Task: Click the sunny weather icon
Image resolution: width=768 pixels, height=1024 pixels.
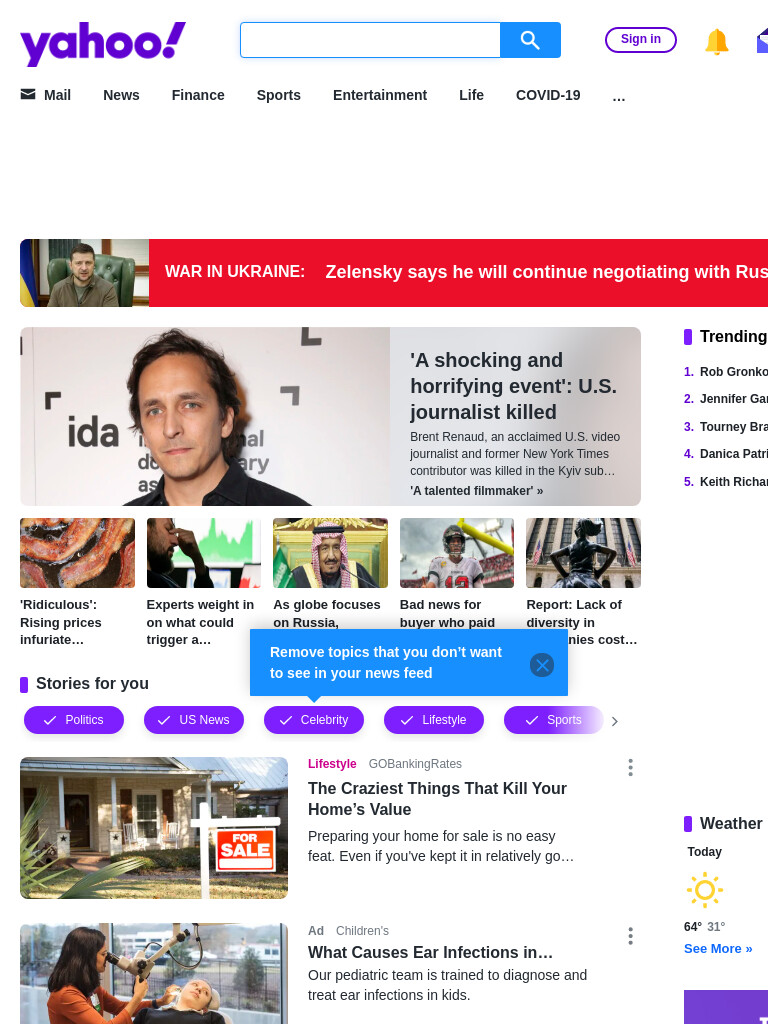Action: point(705,889)
